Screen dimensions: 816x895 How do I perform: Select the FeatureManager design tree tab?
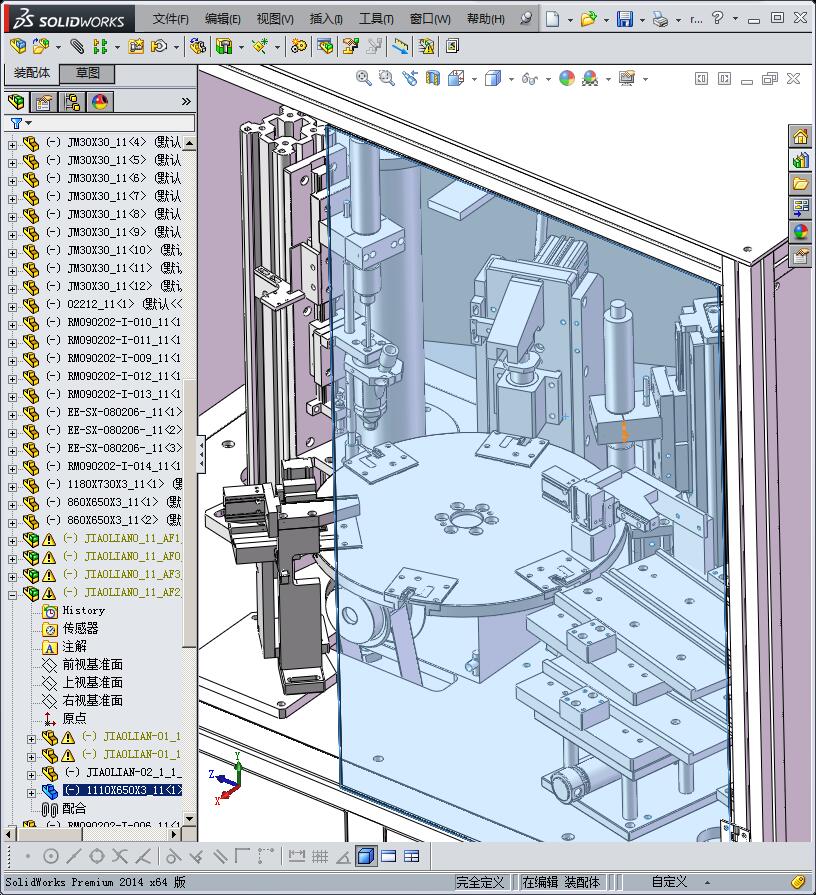(x=17, y=102)
